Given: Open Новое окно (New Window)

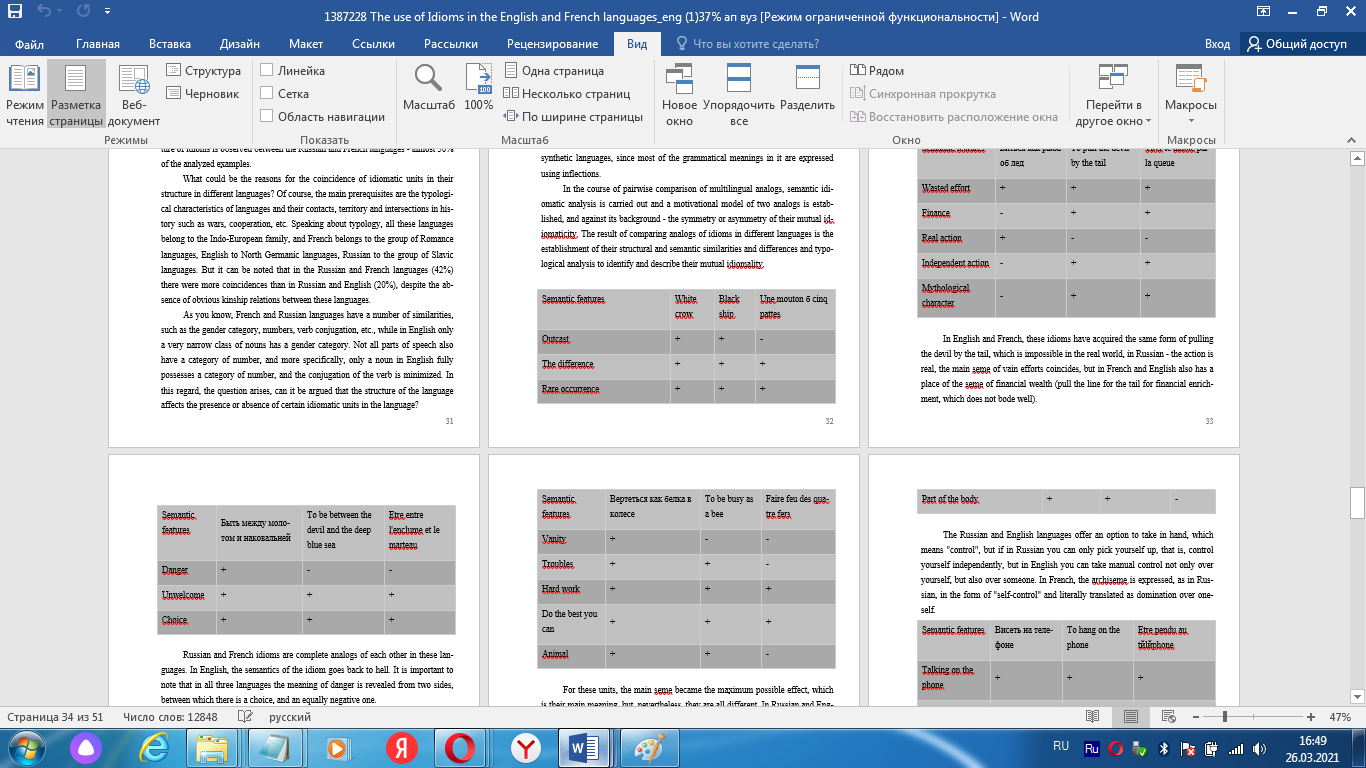Looking at the screenshot, I should pyautogui.click(x=679, y=93).
